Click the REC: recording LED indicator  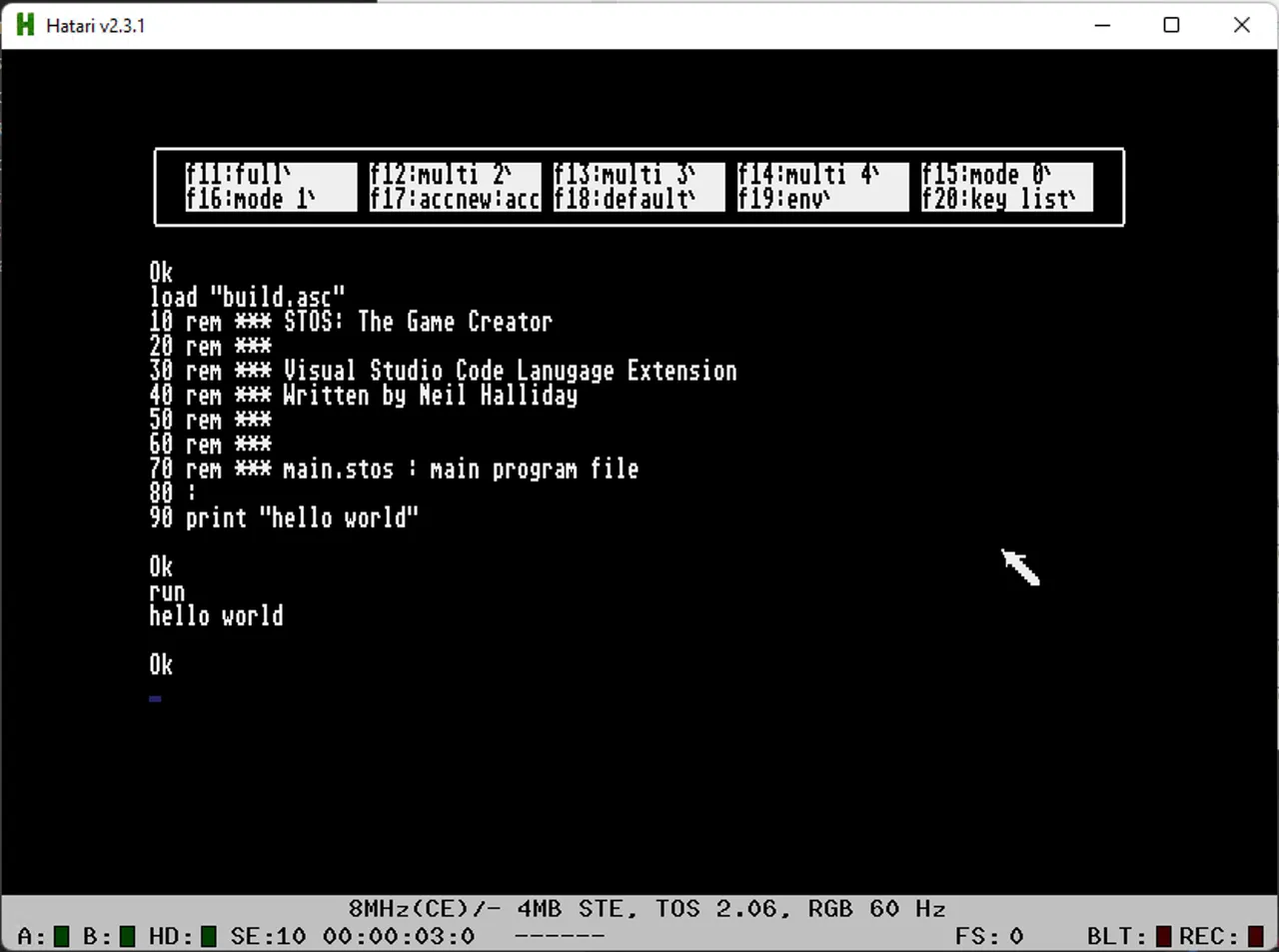[x=1256, y=936]
